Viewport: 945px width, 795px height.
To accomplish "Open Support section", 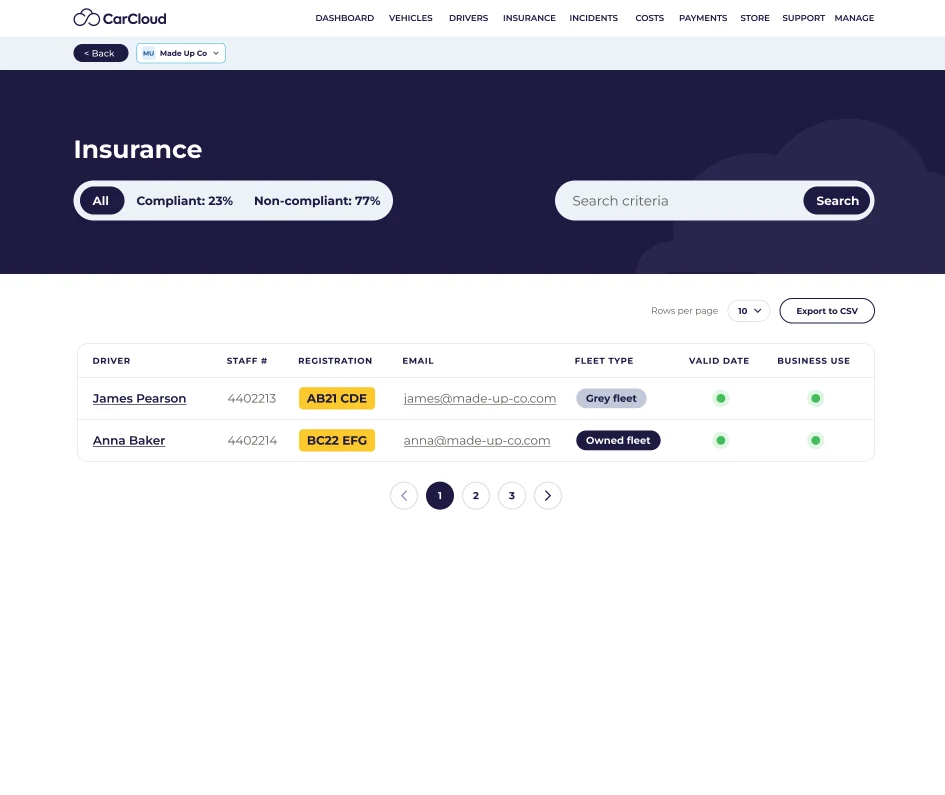I will (803, 18).
